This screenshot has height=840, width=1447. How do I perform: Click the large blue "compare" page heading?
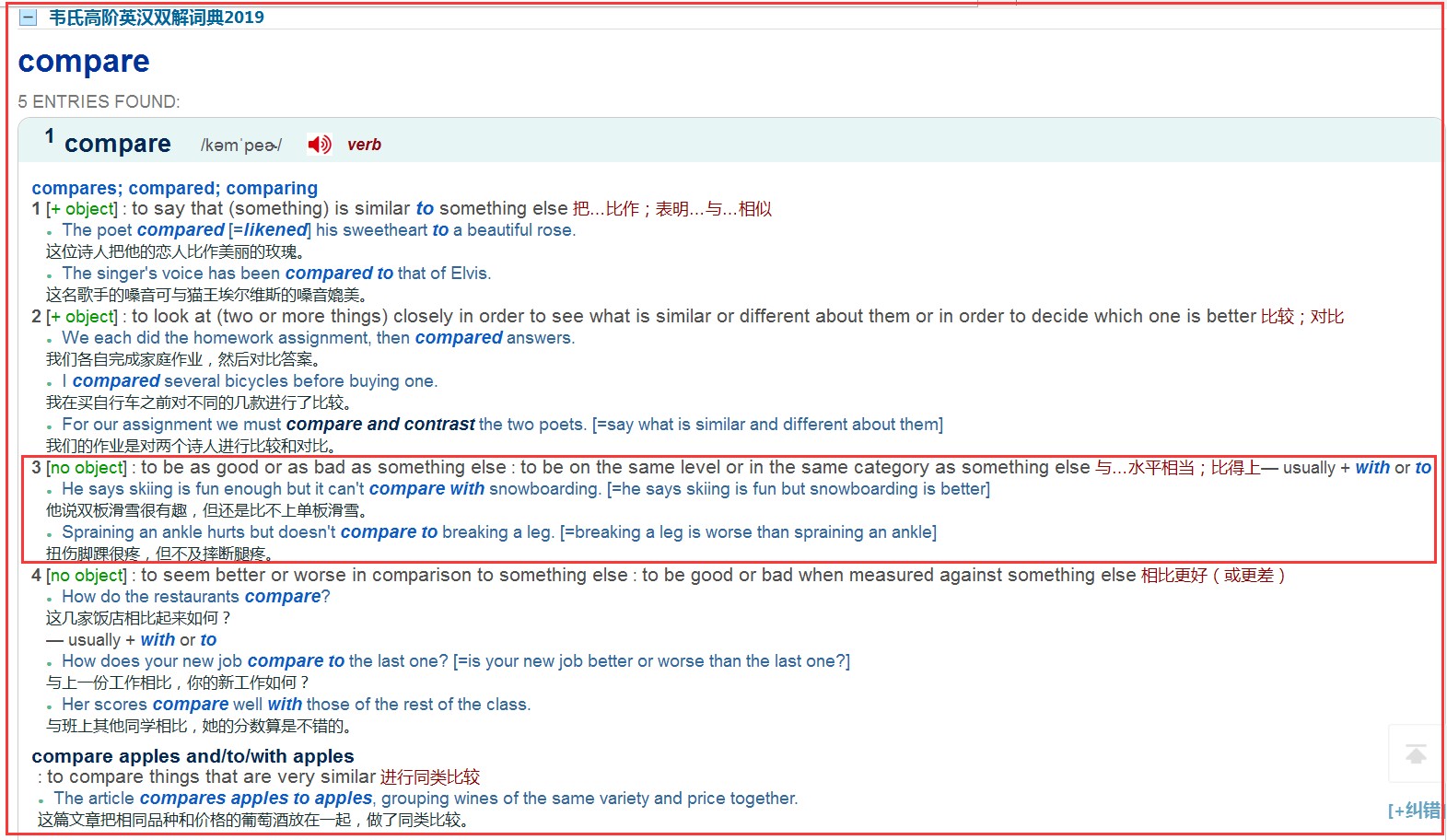coord(84,62)
